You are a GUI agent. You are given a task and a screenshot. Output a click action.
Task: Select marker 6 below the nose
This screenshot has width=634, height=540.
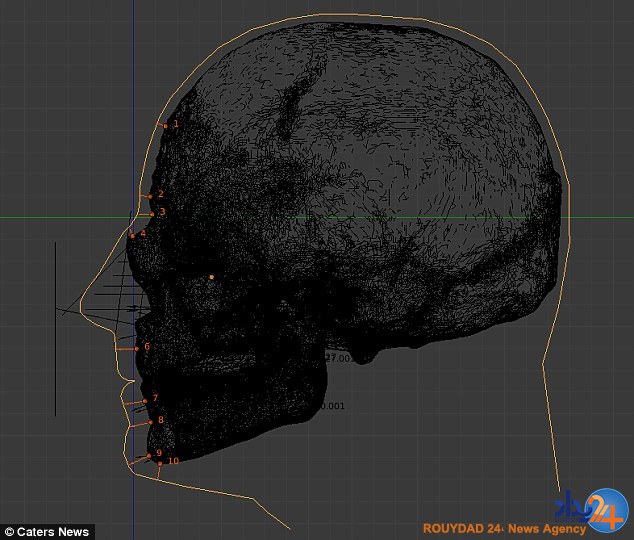[137, 348]
